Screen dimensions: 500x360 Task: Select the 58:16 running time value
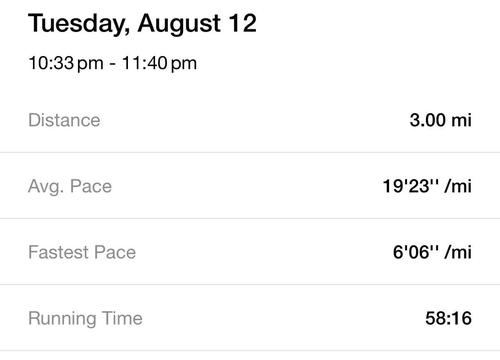[x=448, y=318]
